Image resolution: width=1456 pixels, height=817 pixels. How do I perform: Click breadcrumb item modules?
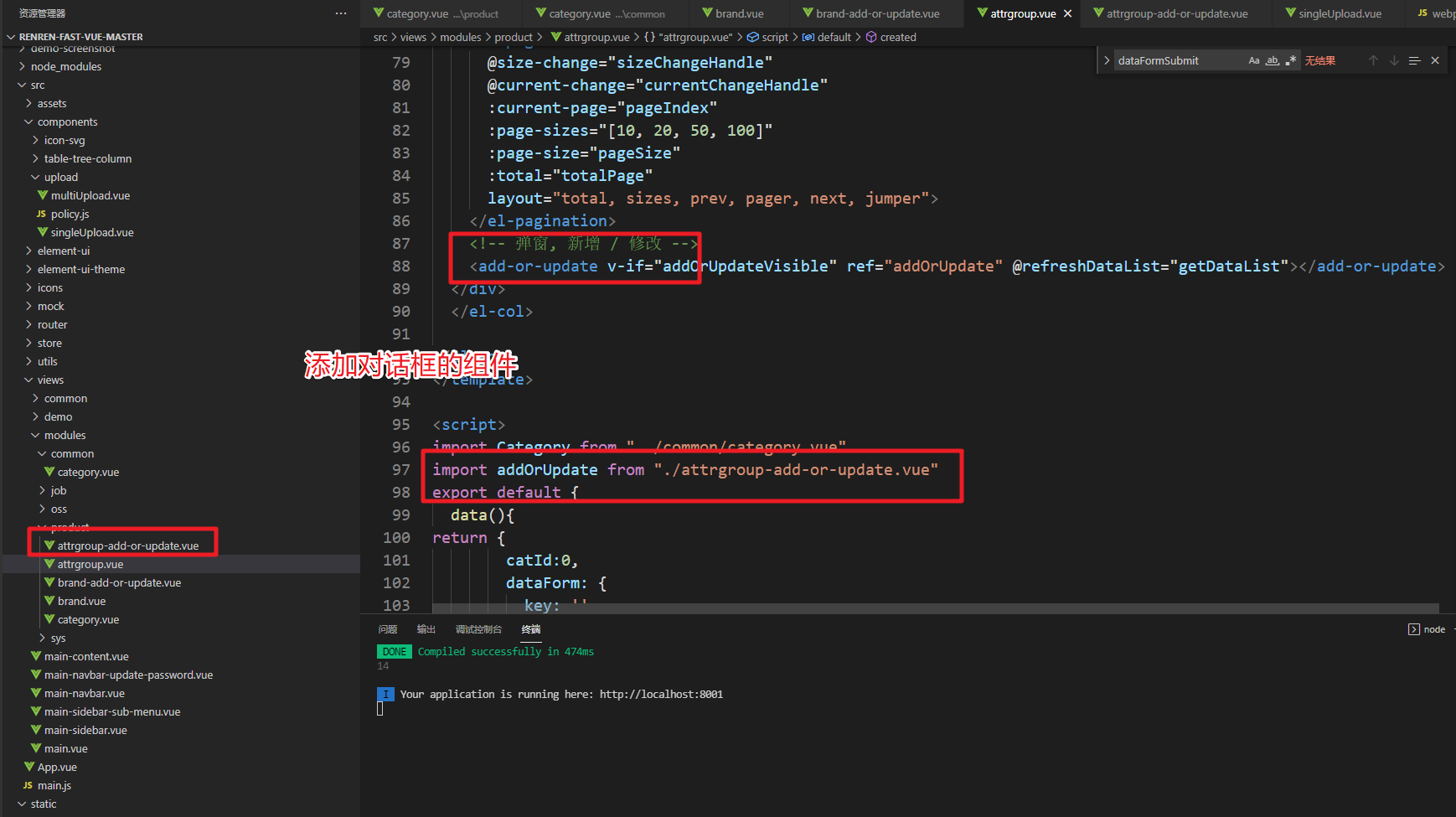[x=461, y=37]
